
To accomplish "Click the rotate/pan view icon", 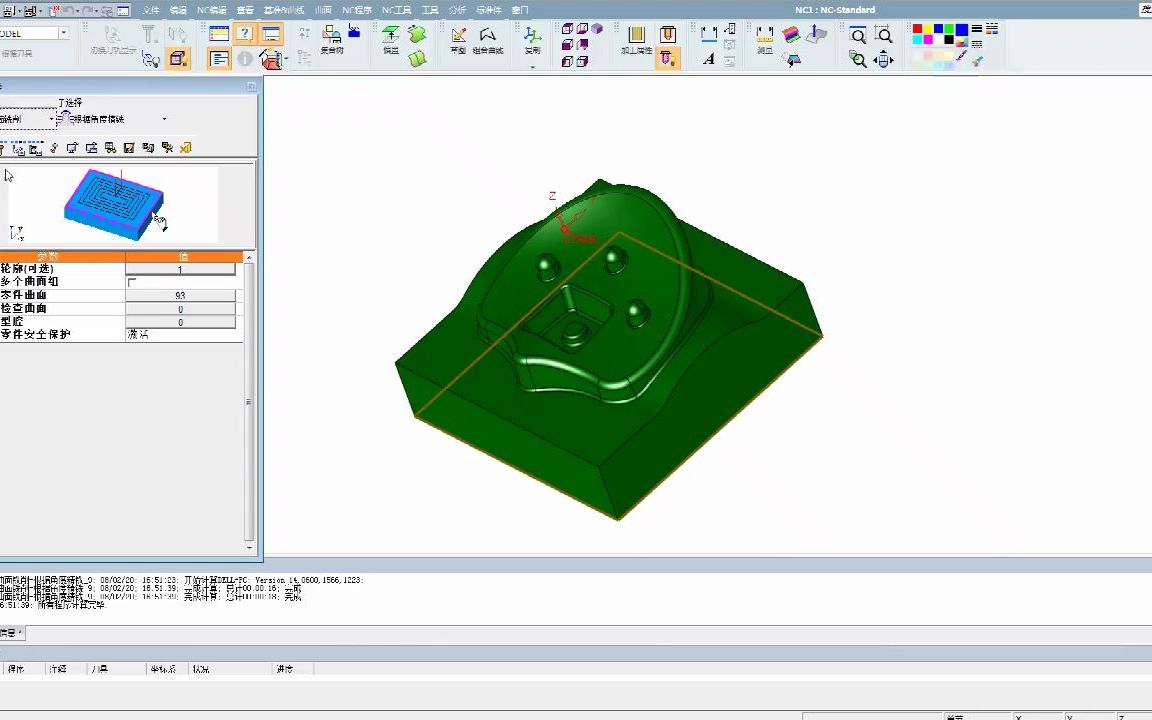I will pyautogui.click(x=883, y=59).
